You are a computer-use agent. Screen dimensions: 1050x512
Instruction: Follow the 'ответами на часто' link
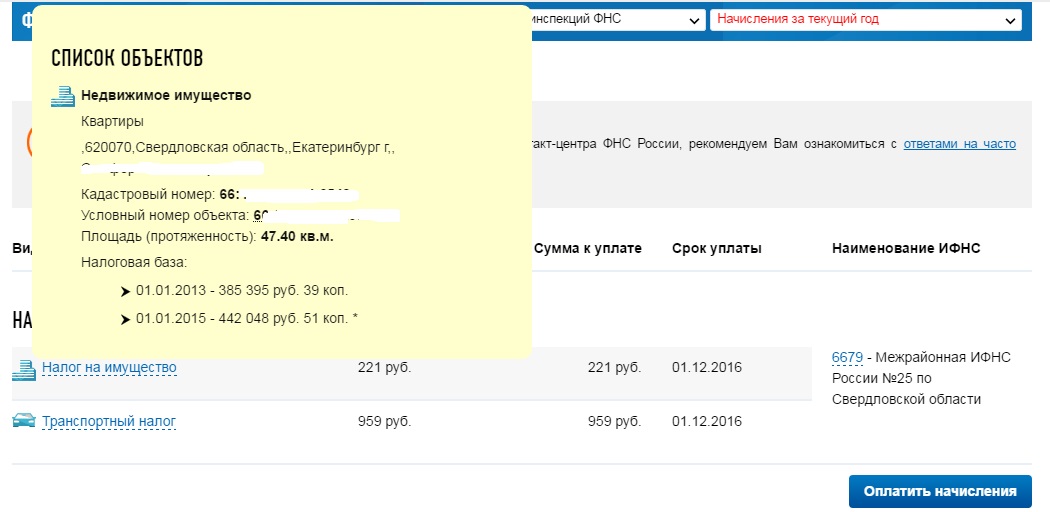point(960,144)
